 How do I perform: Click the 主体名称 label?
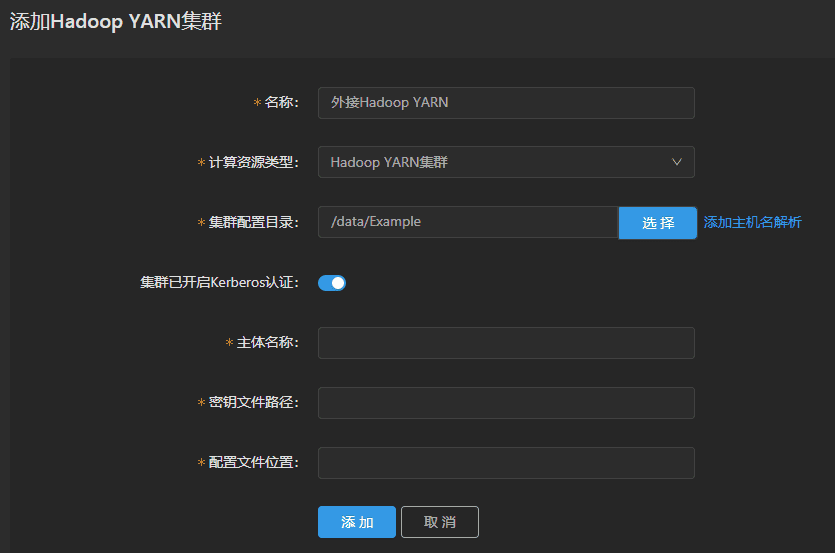coord(267,343)
